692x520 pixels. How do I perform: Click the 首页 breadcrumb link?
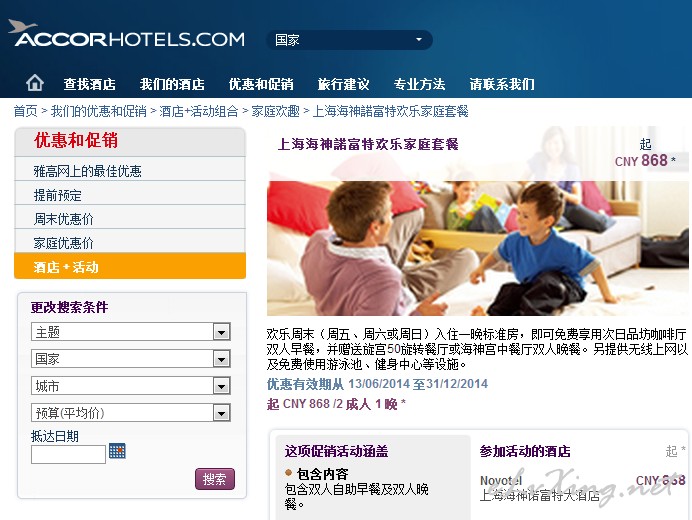point(26,111)
